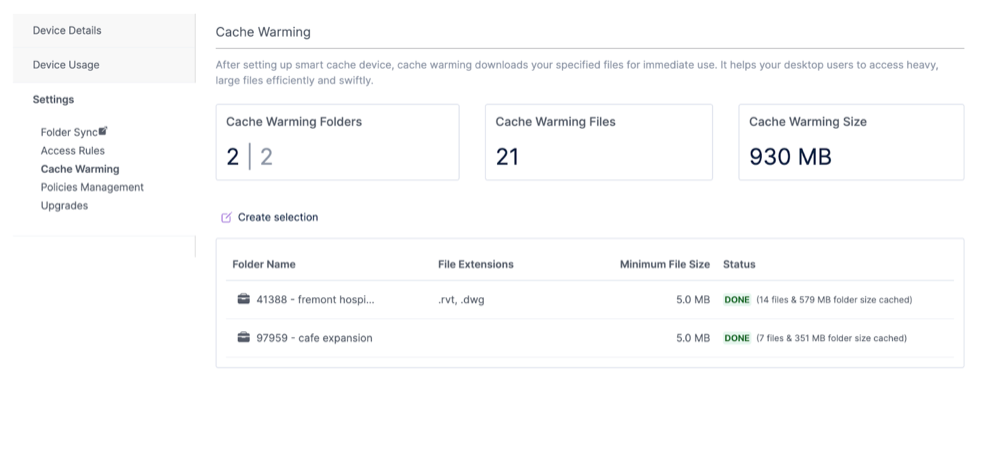This screenshot has width=999, height=451.
Task: Open Access Rules settings
Action: click(x=73, y=151)
